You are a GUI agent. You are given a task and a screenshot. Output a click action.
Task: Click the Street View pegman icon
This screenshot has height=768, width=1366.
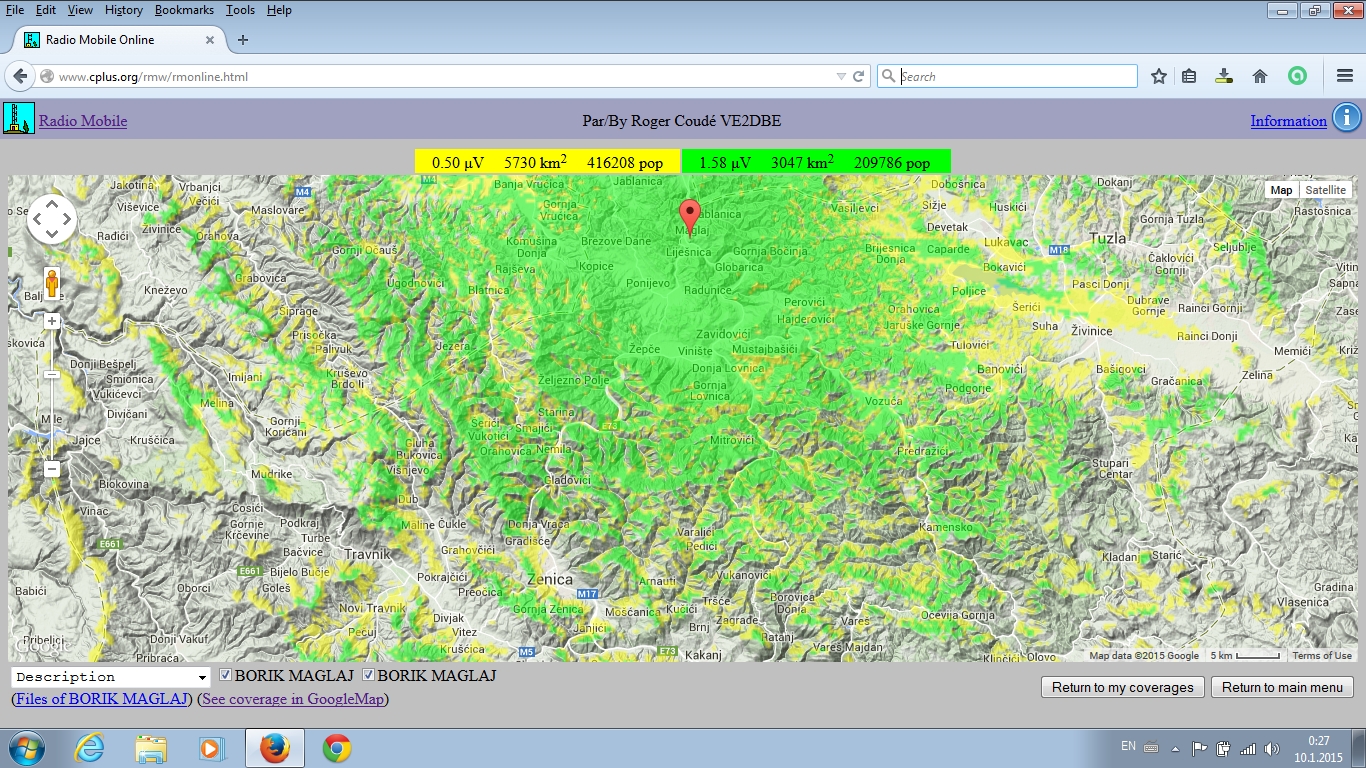pyautogui.click(x=52, y=284)
